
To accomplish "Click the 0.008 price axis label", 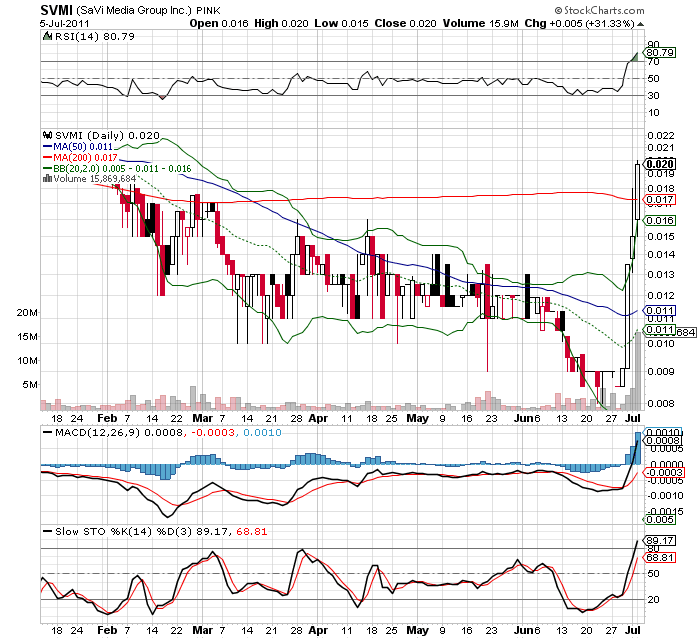I will (661, 403).
